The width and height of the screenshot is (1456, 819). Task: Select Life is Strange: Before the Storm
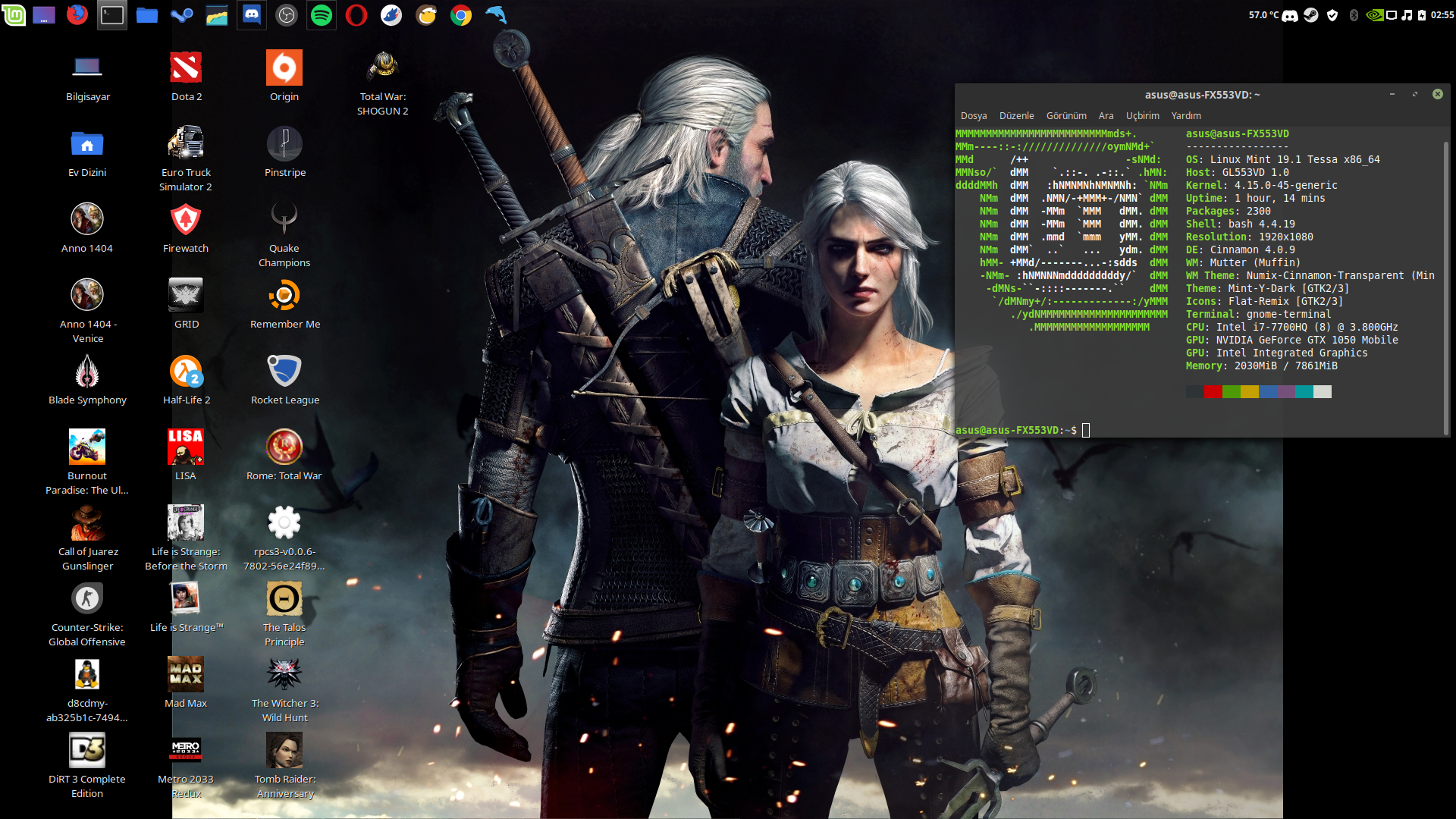tap(186, 538)
